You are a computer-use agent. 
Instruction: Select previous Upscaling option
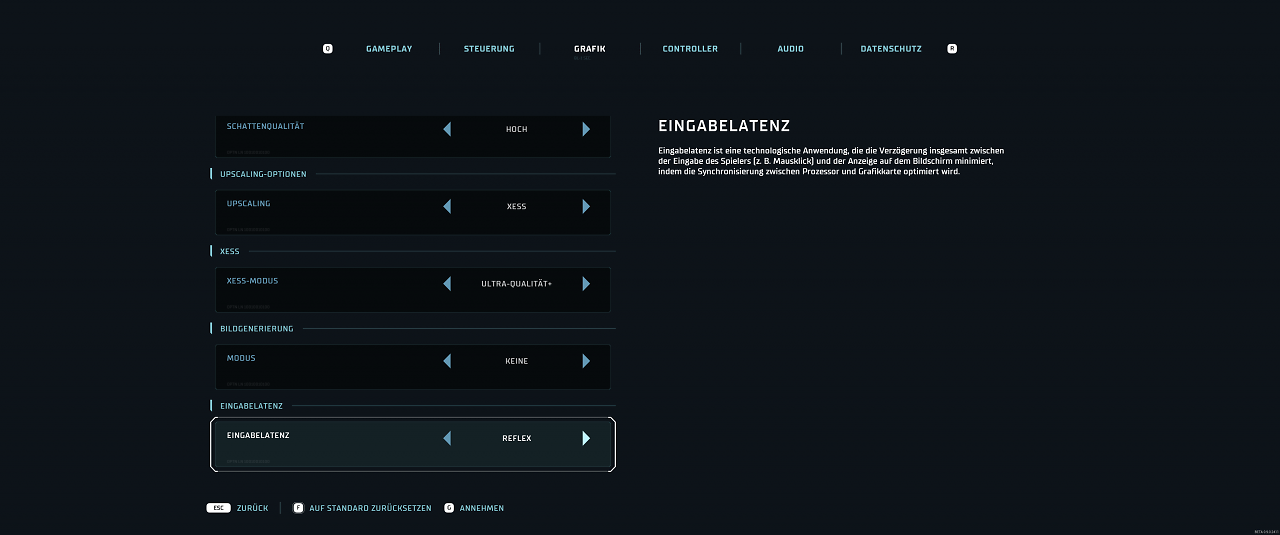(447, 206)
